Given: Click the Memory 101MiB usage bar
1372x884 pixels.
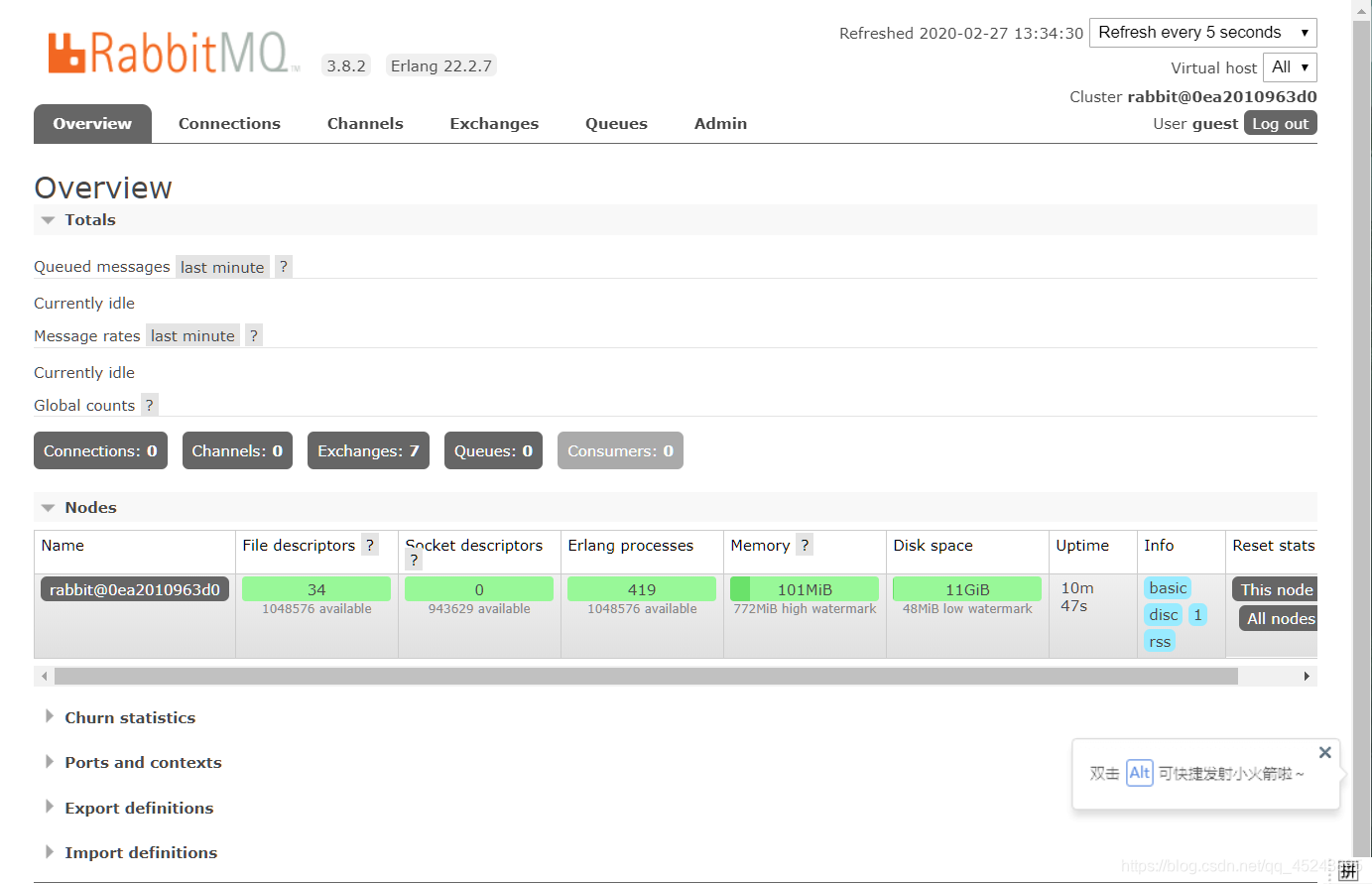Looking at the screenshot, I should coord(805,589).
